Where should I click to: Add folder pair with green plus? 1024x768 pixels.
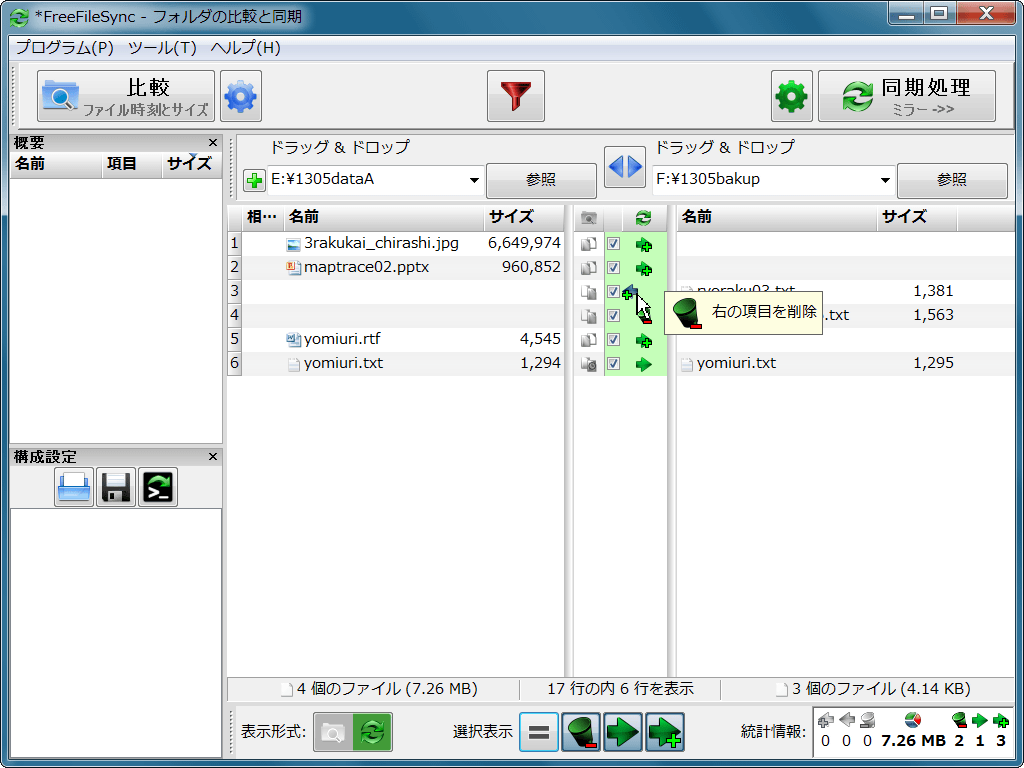(254, 180)
